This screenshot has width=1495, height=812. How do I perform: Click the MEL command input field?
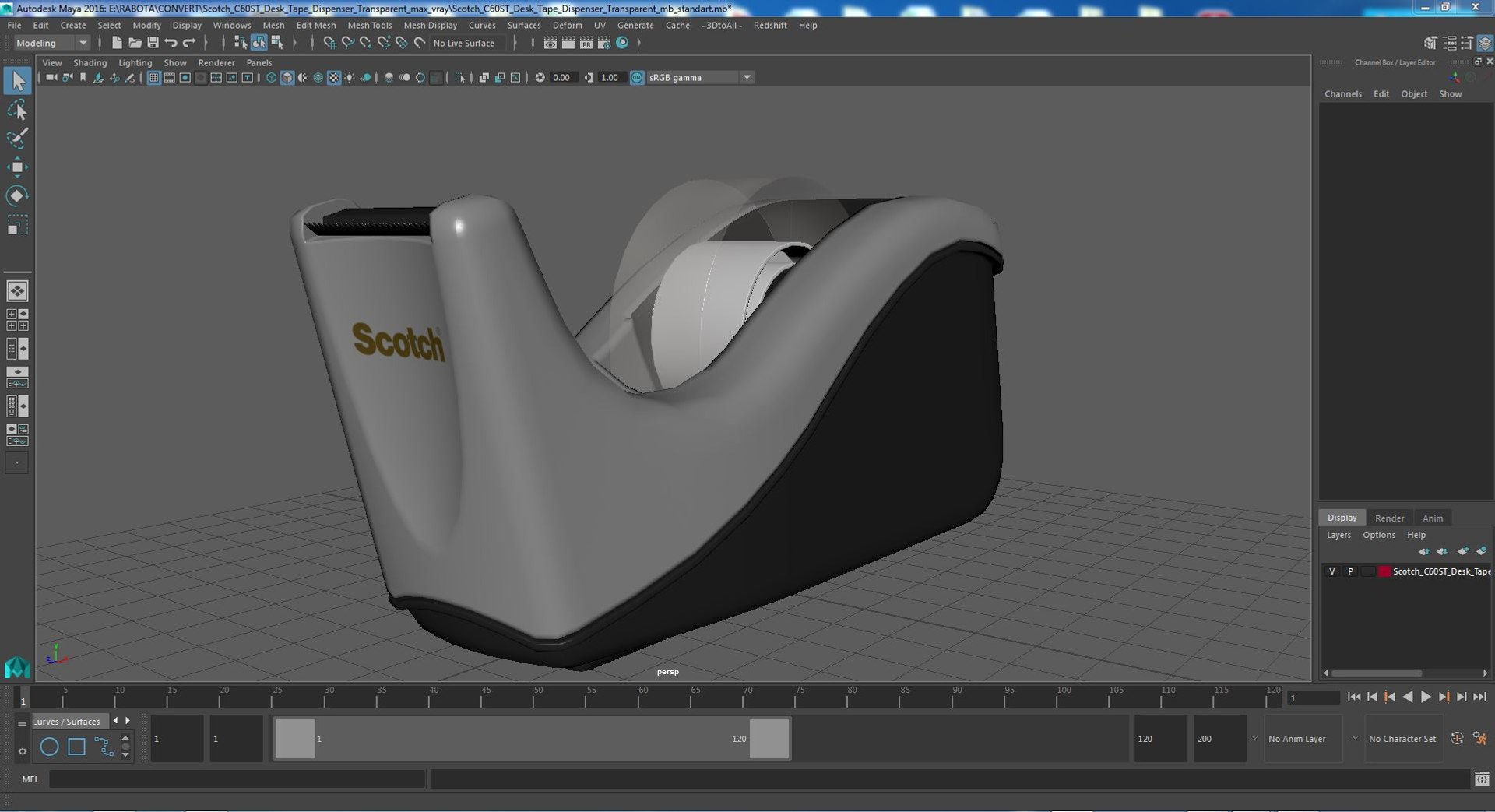click(x=237, y=779)
